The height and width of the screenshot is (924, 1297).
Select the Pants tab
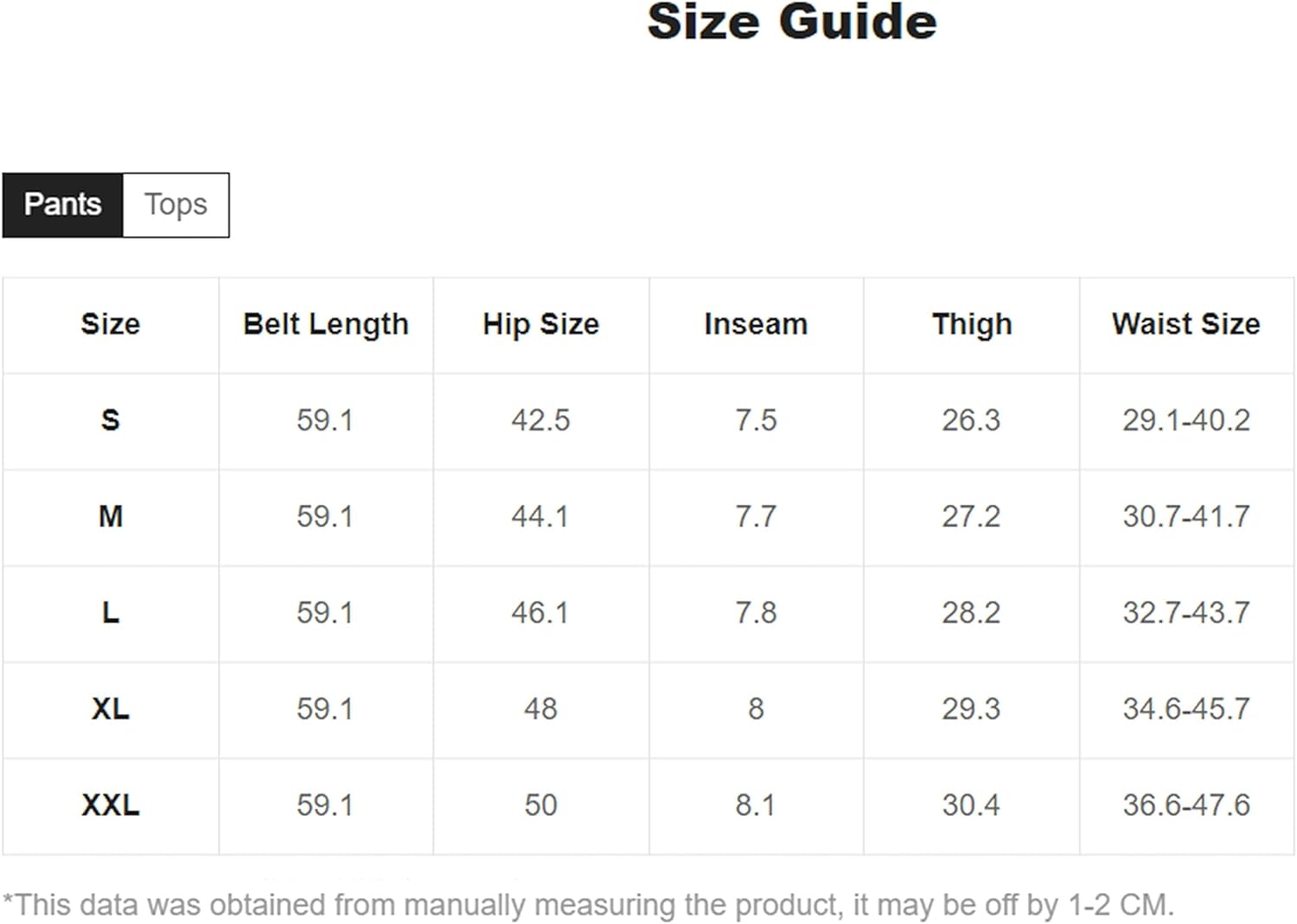point(62,205)
